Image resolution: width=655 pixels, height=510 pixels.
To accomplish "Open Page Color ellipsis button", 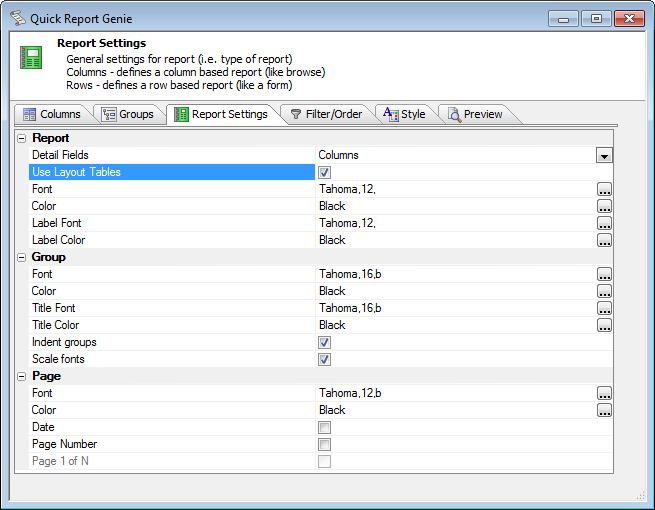I will point(604,410).
